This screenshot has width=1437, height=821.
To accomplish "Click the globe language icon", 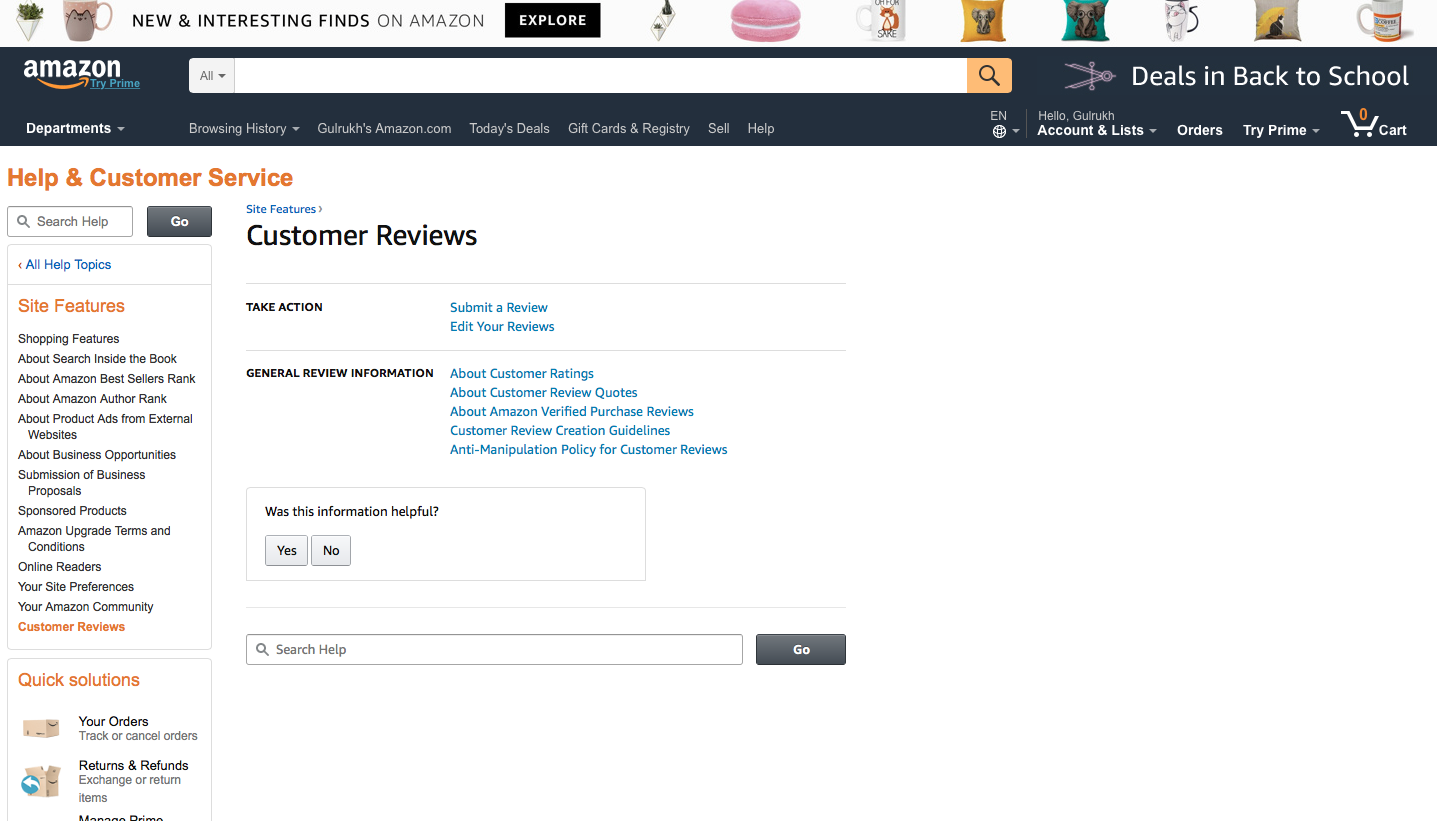I will pyautogui.click(x=999, y=132).
